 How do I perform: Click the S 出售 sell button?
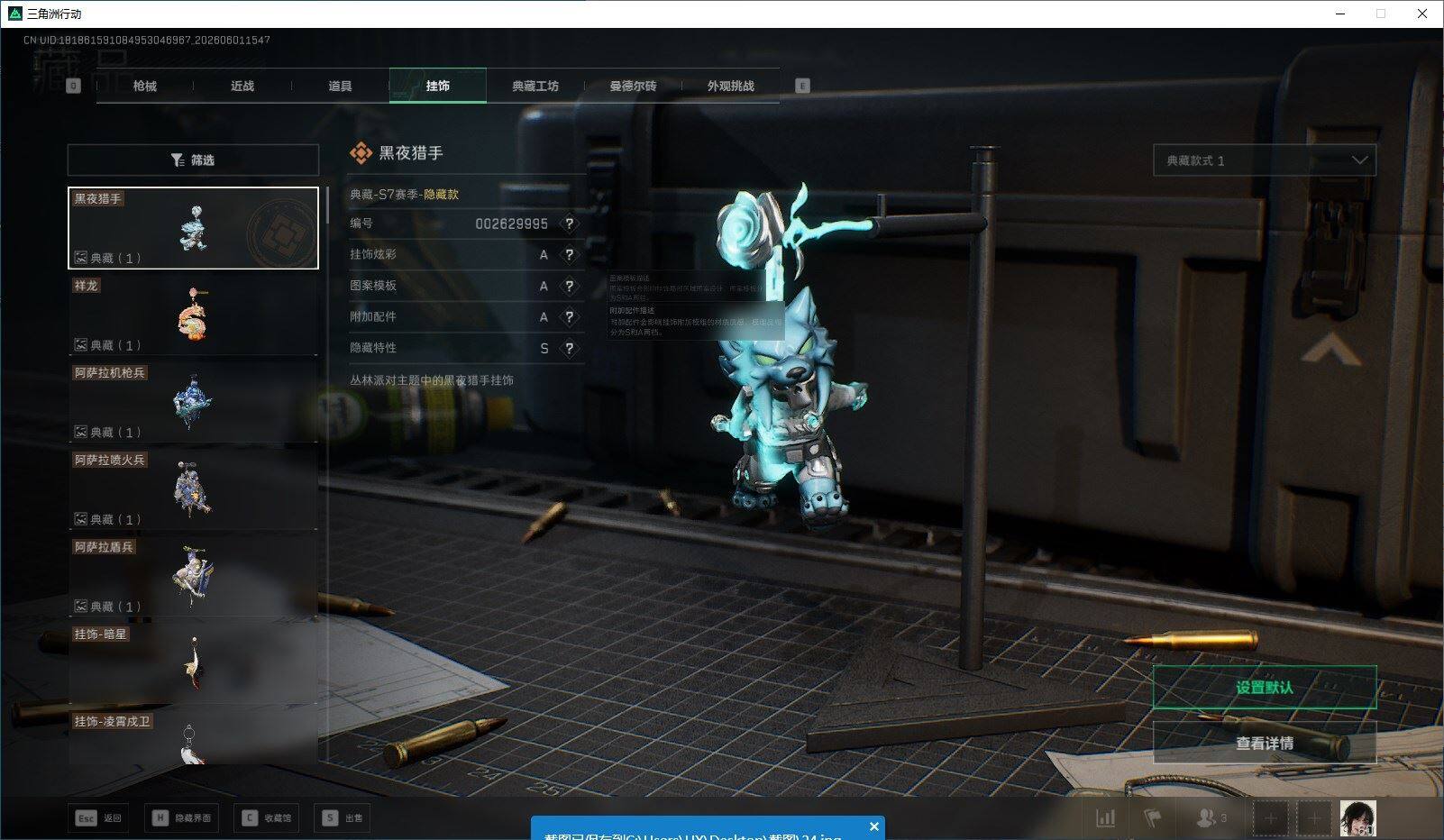pyautogui.click(x=343, y=817)
